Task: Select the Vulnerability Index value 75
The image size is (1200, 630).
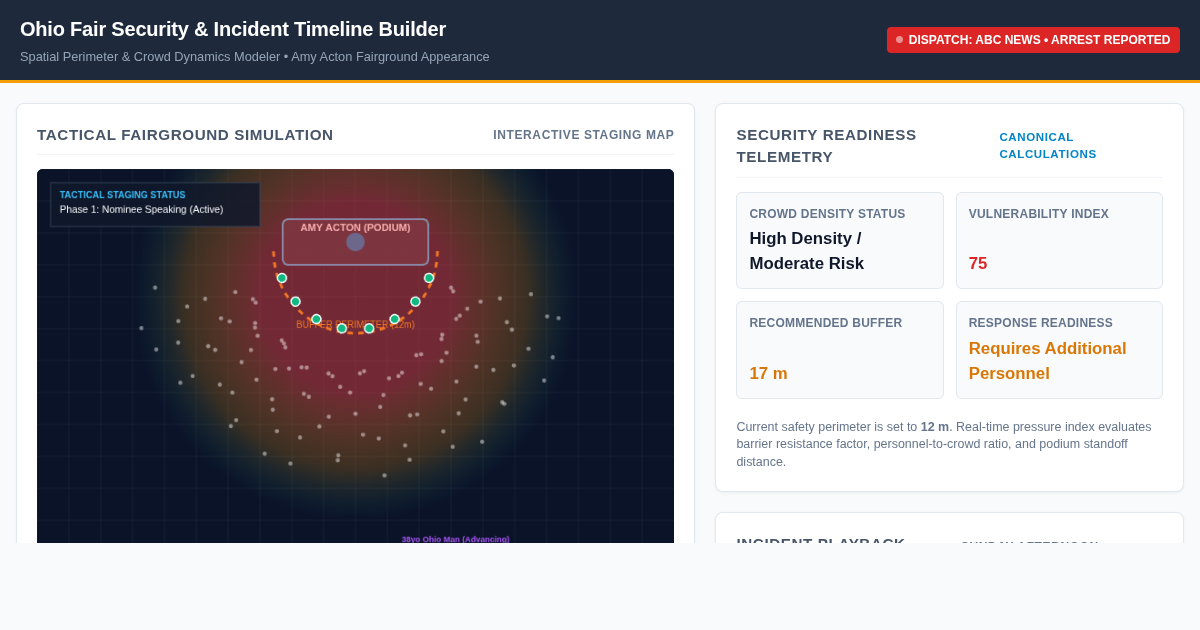Action: coord(978,264)
